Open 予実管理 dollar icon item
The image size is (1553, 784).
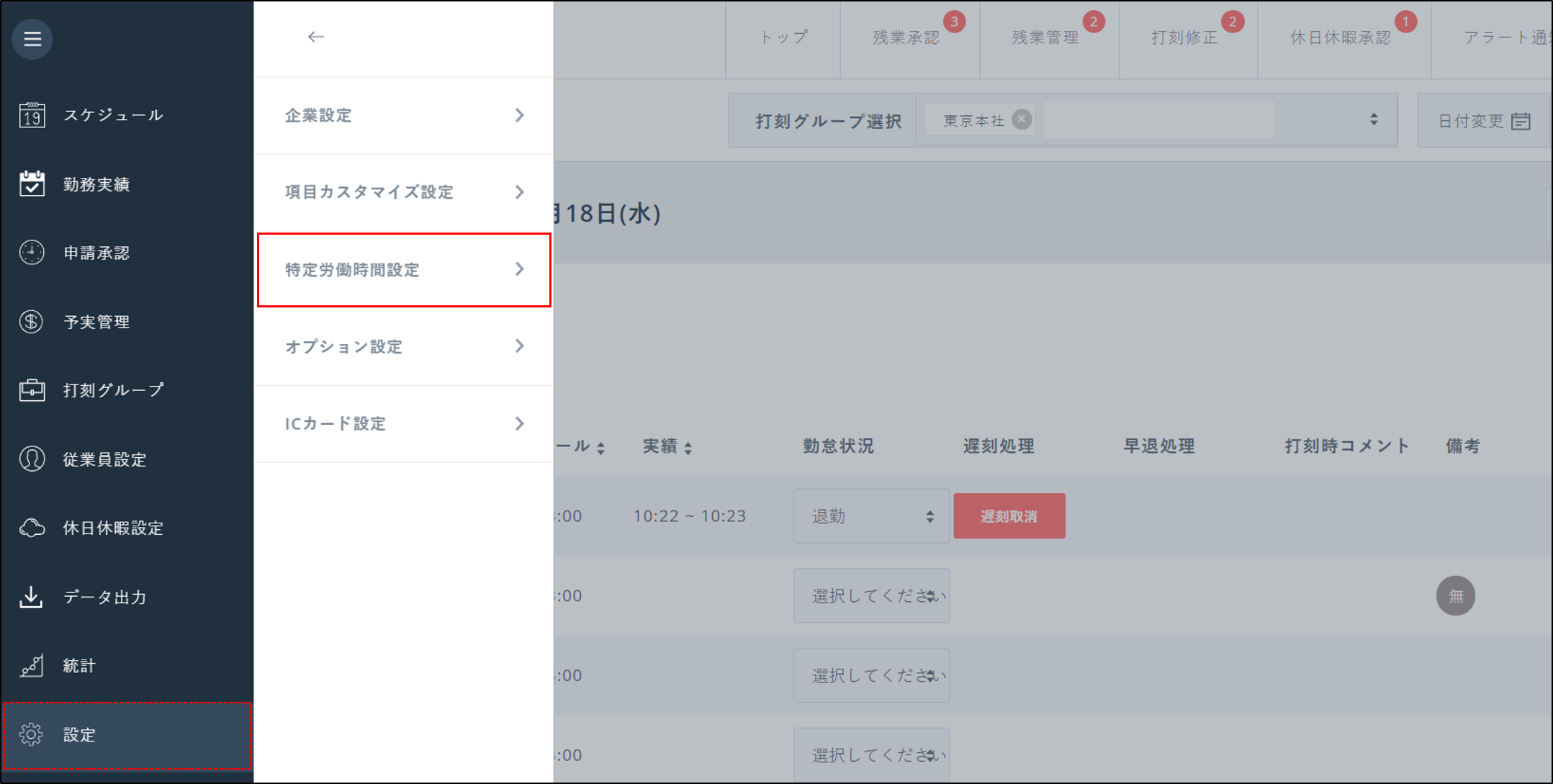[x=32, y=322]
